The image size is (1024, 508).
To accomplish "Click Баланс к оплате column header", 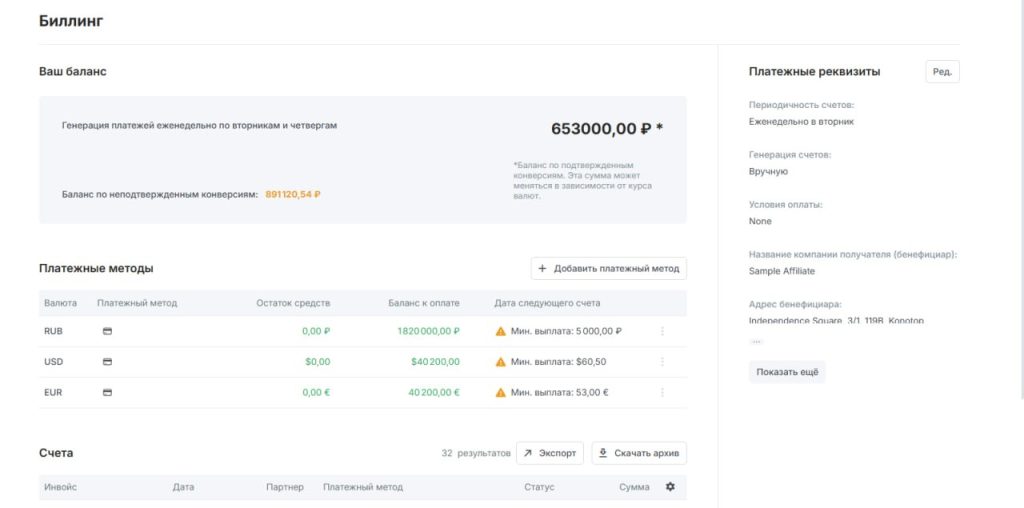I will (x=424, y=303).
